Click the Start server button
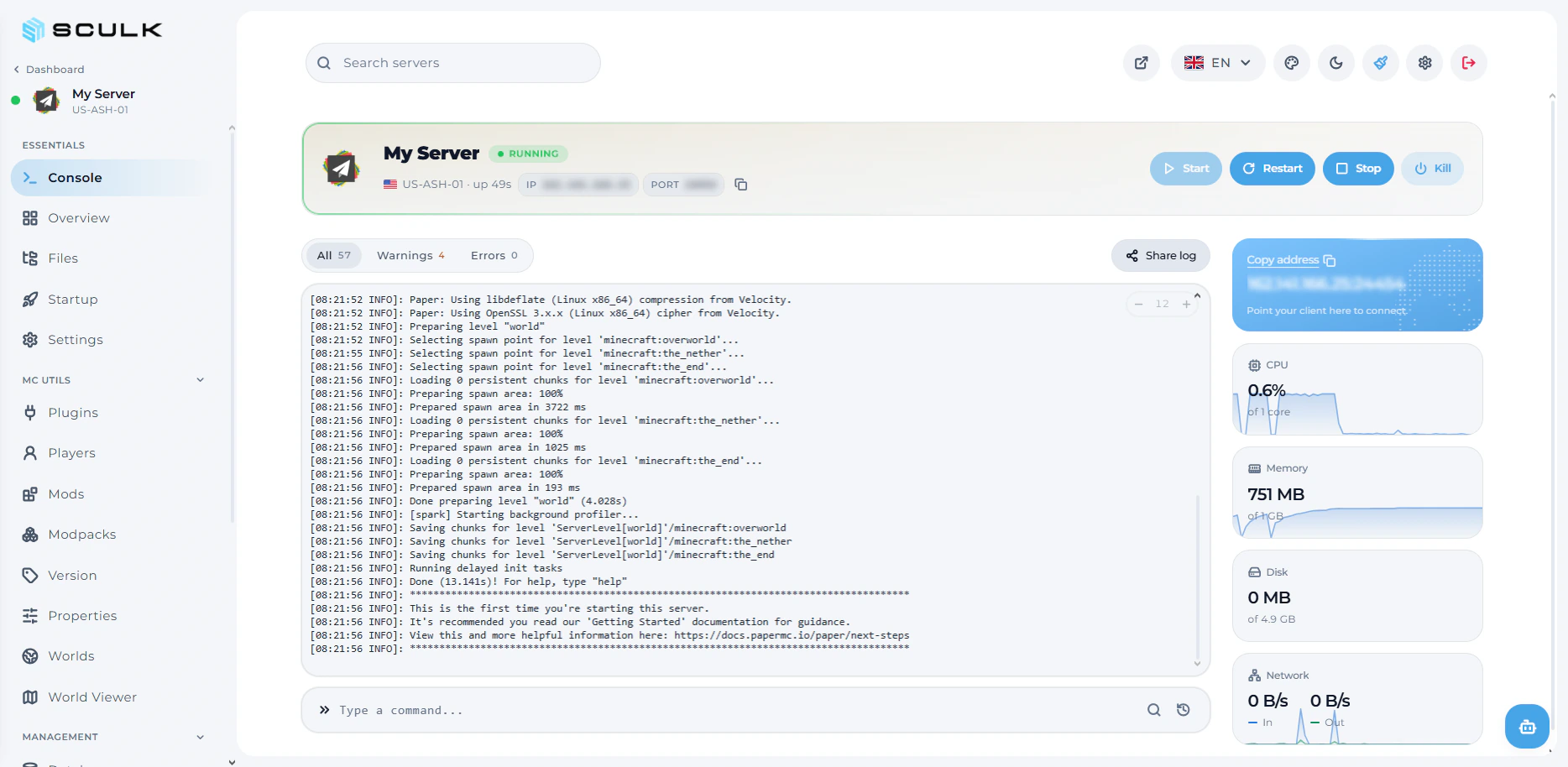This screenshot has width=1568, height=767. pos(1186,169)
